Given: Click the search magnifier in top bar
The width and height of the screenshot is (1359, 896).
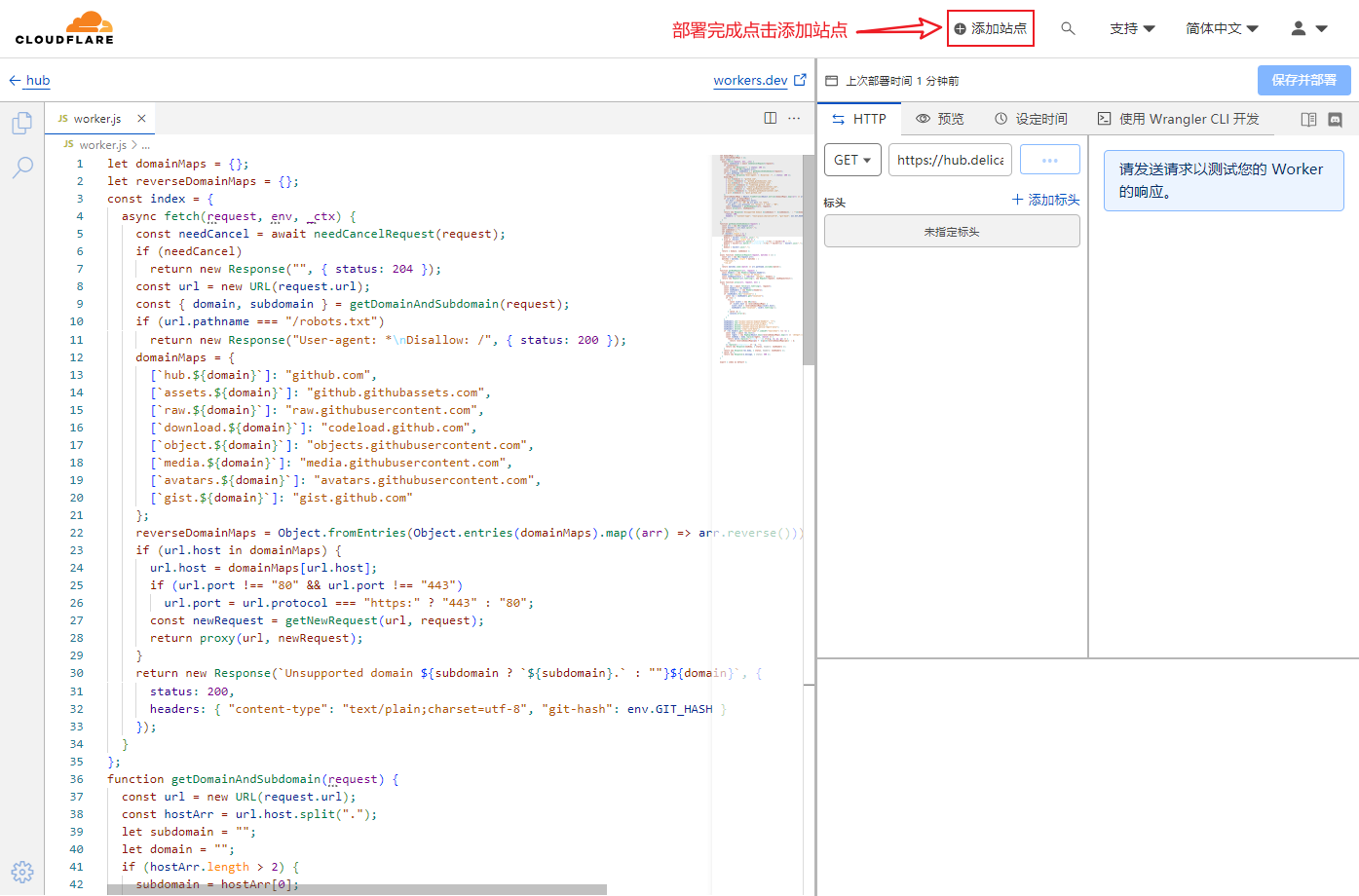Looking at the screenshot, I should (1068, 28).
